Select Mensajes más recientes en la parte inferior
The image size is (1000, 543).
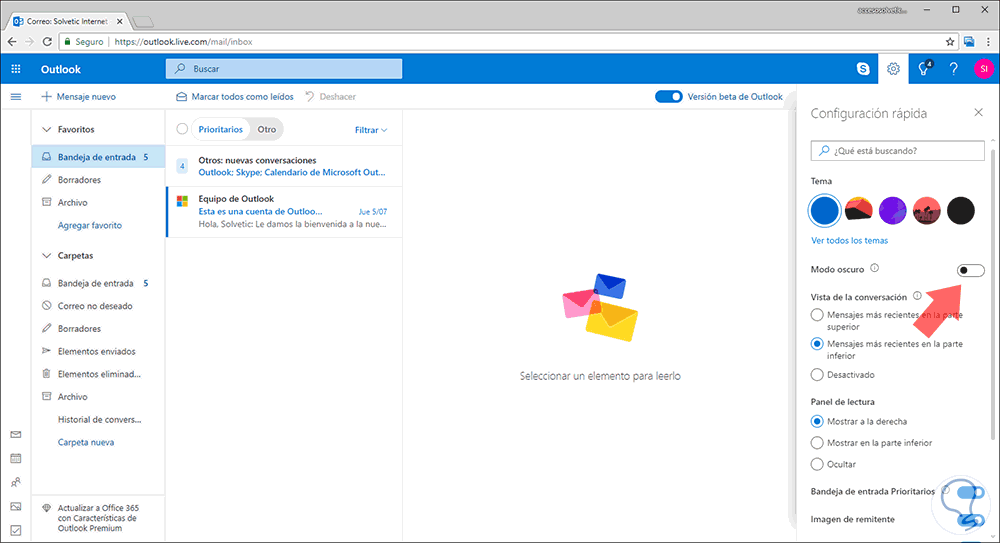point(817,344)
